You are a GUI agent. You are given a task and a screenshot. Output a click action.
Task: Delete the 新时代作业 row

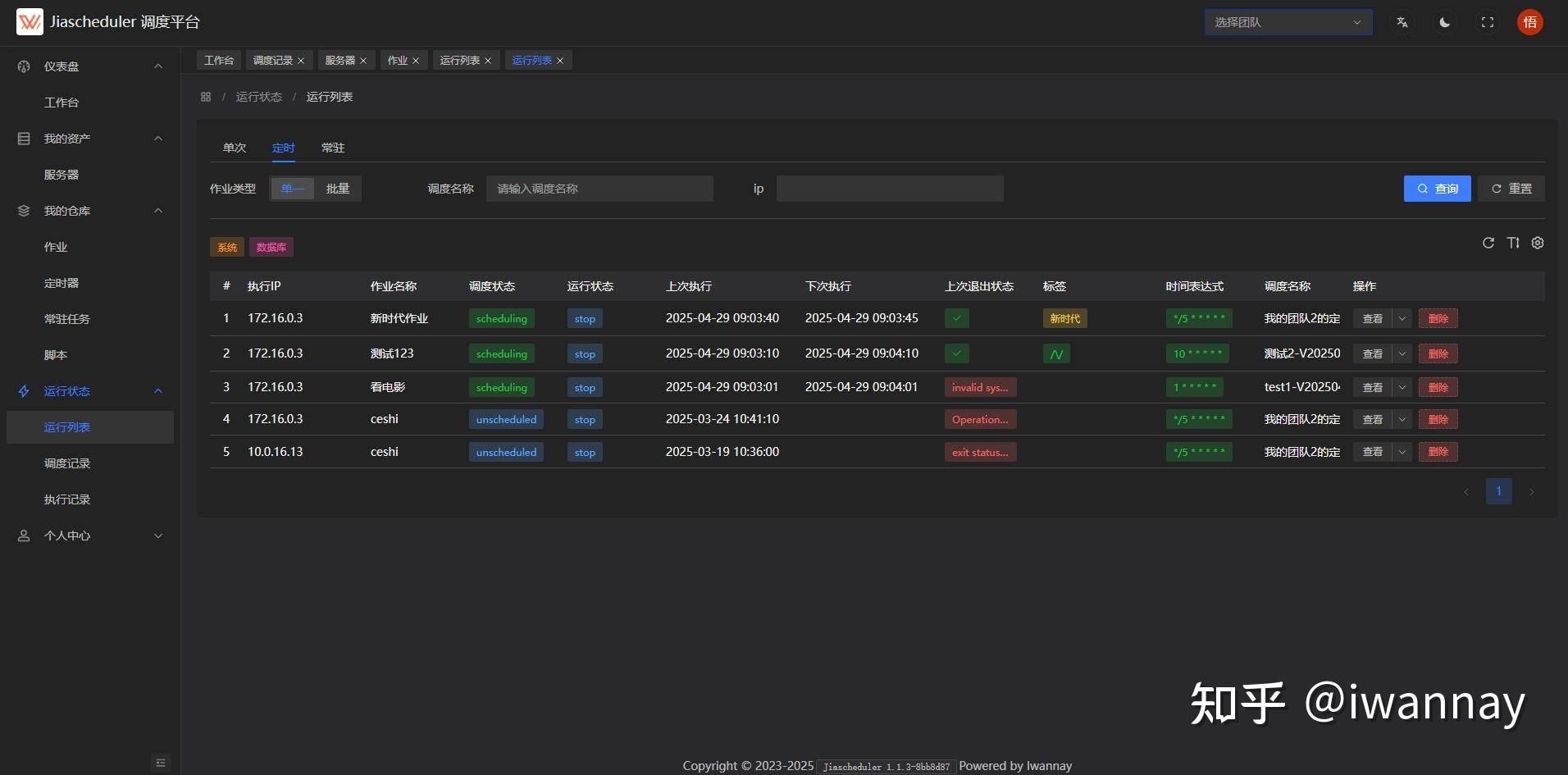click(x=1438, y=318)
